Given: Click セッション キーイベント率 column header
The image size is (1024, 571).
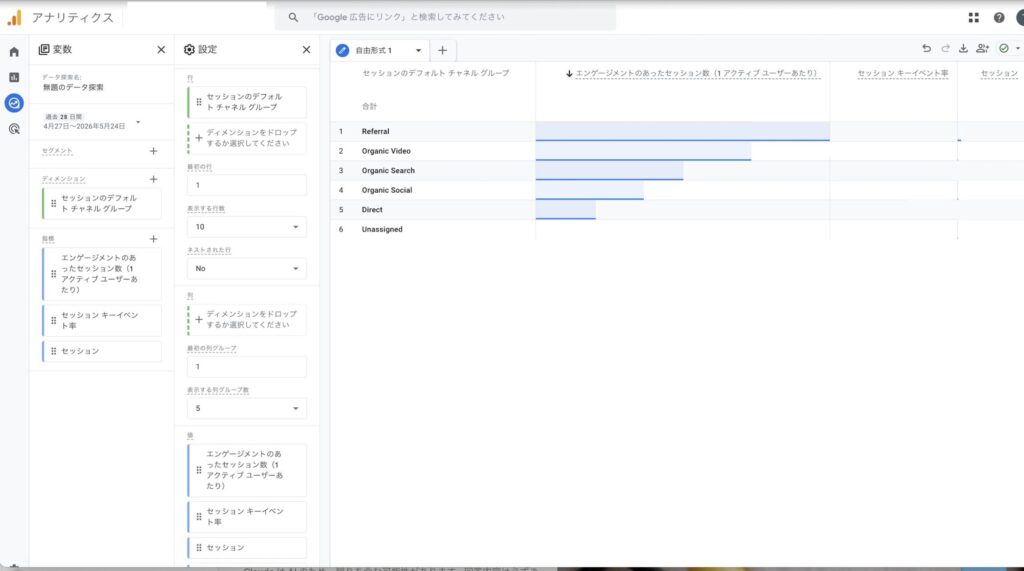Looking at the screenshot, I should [x=903, y=73].
